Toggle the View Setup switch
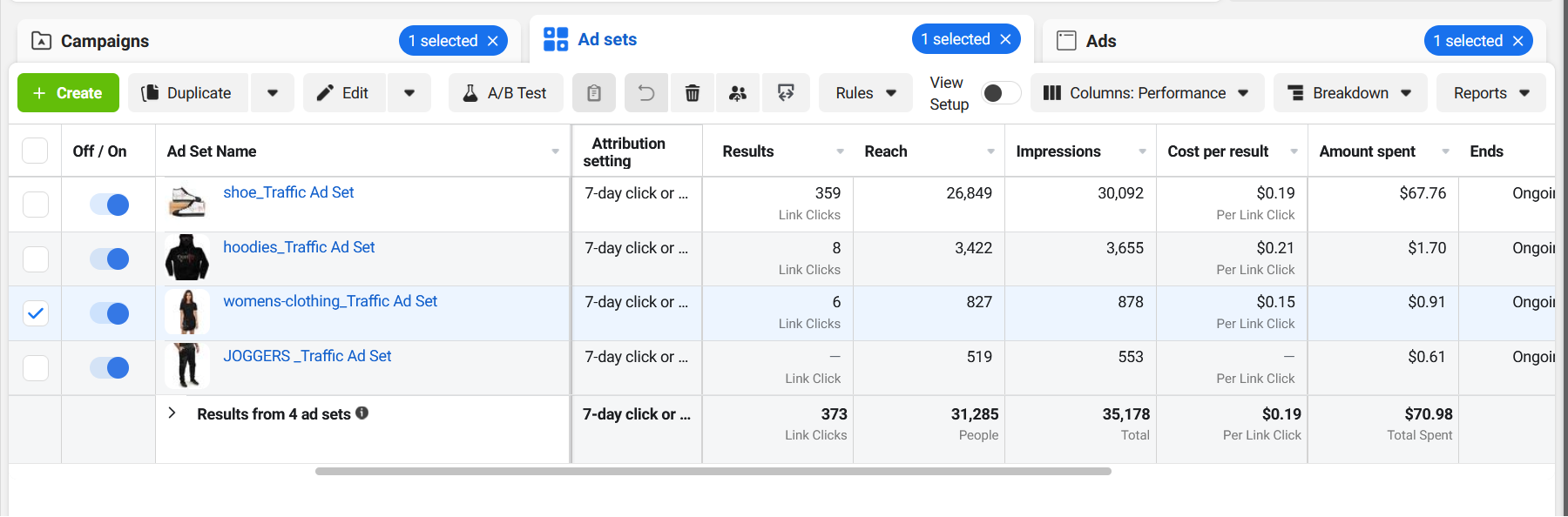The height and width of the screenshot is (517, 1568). pyautogui.click(x=1000, y=93)
